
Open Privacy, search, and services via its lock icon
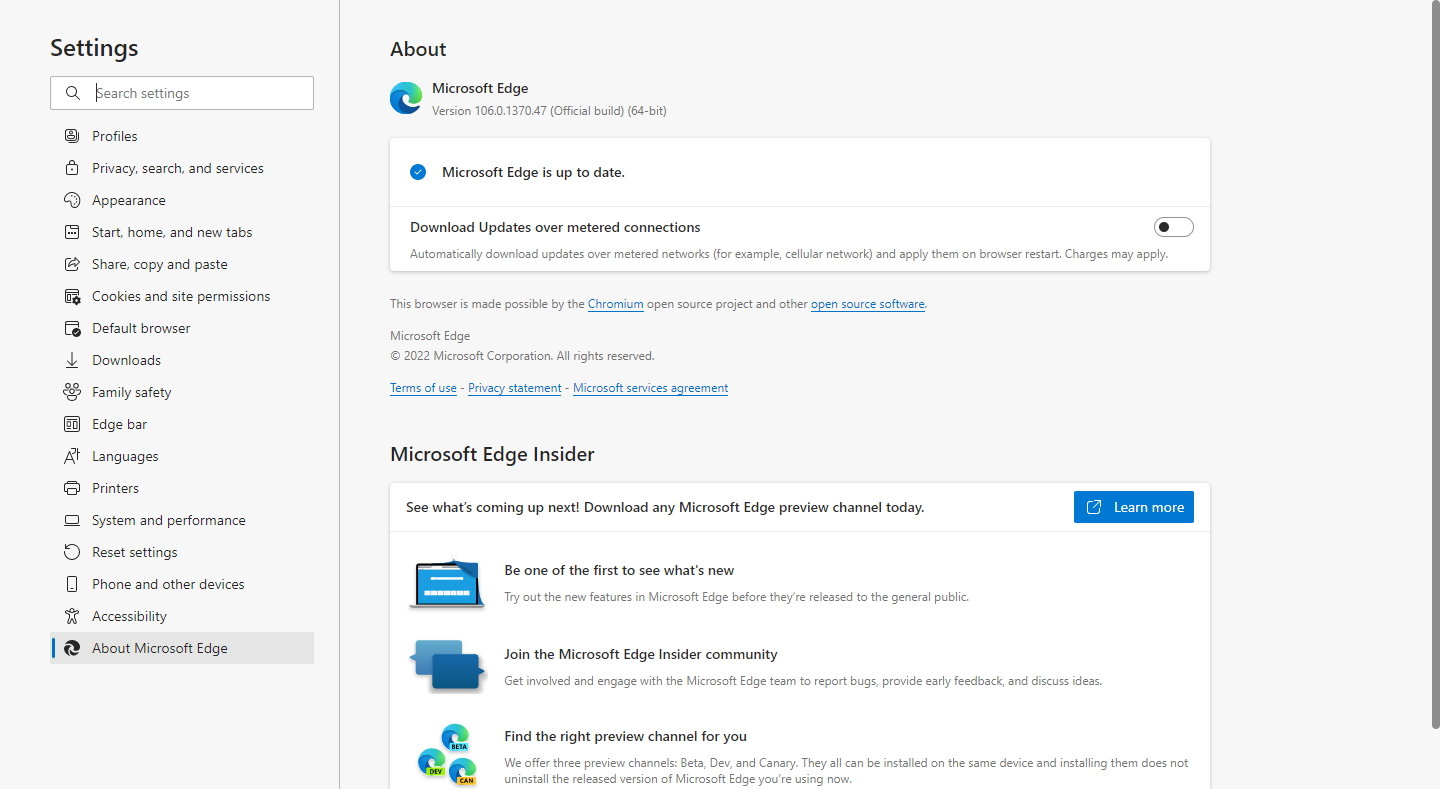pos(71,167)
